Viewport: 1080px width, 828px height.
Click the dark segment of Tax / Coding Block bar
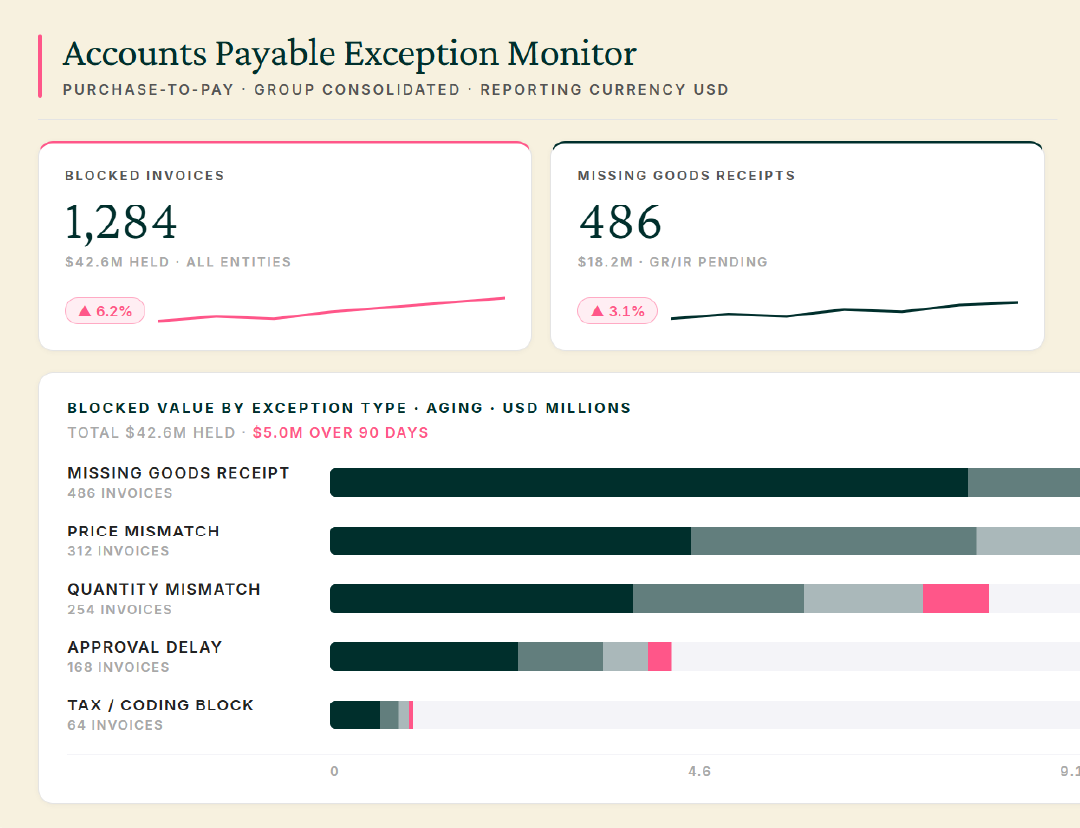pyautogui.click(x=355, y=715)
